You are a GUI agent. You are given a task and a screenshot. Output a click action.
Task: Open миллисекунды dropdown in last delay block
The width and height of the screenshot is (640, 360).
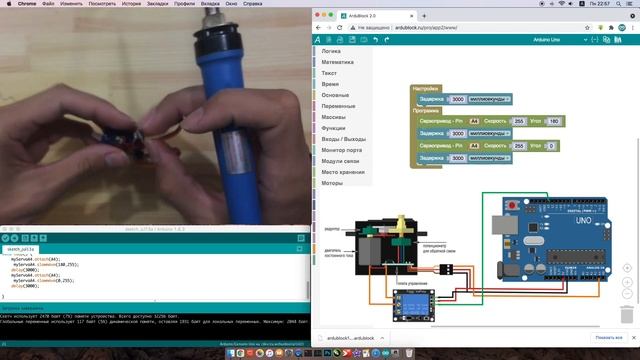click(489, 158)
